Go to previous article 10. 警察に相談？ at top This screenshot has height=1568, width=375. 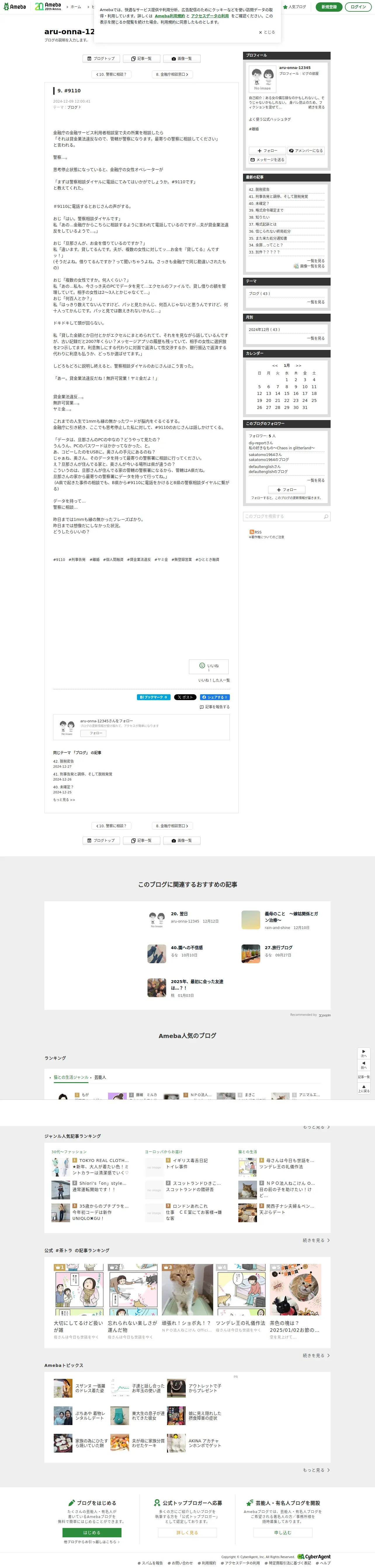tap(111, 74)
